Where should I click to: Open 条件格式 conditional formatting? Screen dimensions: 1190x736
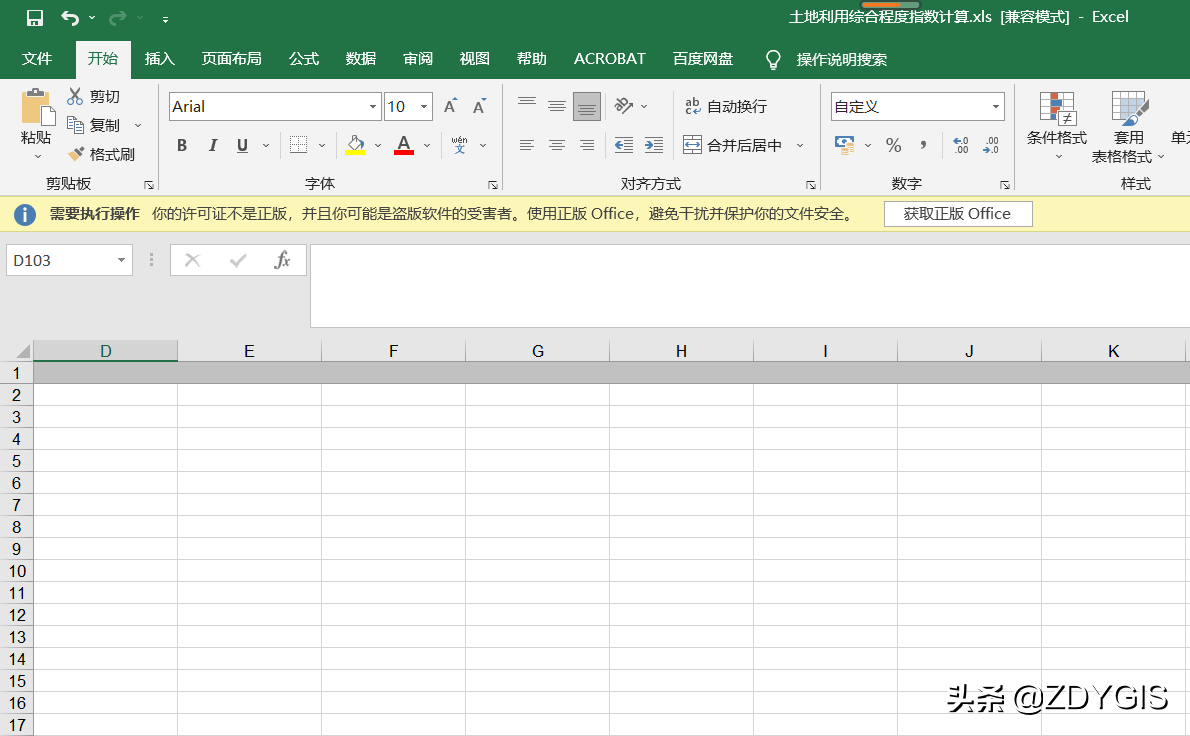(x=1056, y=126)
